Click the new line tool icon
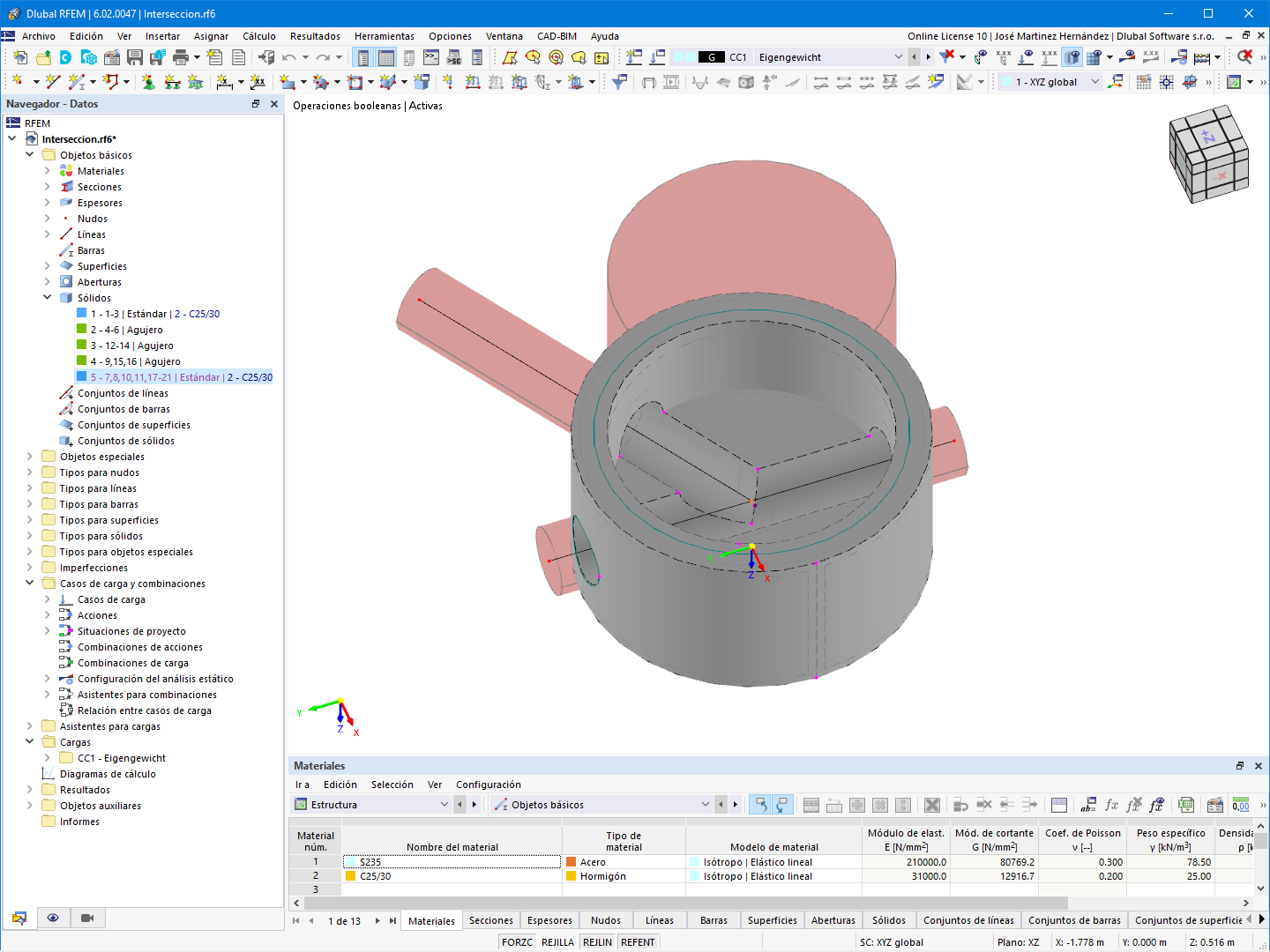1270x952 pixels. click(x=53, y=82)
